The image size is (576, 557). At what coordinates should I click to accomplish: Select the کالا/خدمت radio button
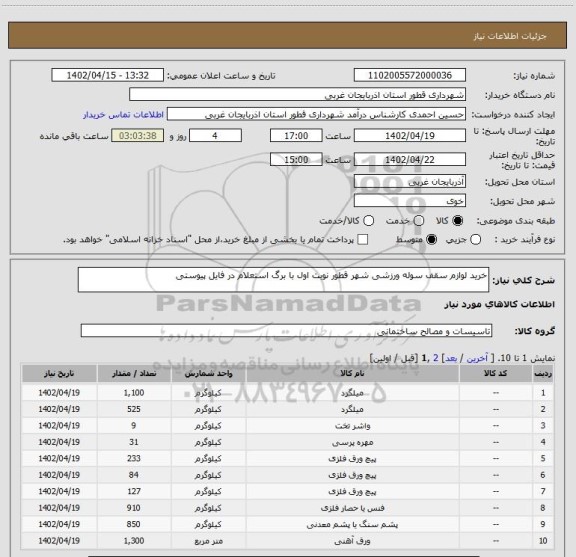pos(368,221)
